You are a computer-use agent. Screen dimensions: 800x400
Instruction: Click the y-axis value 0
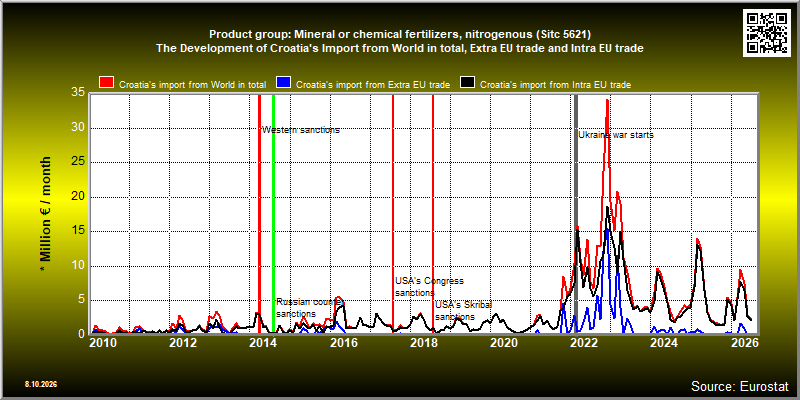coord(82,334)
